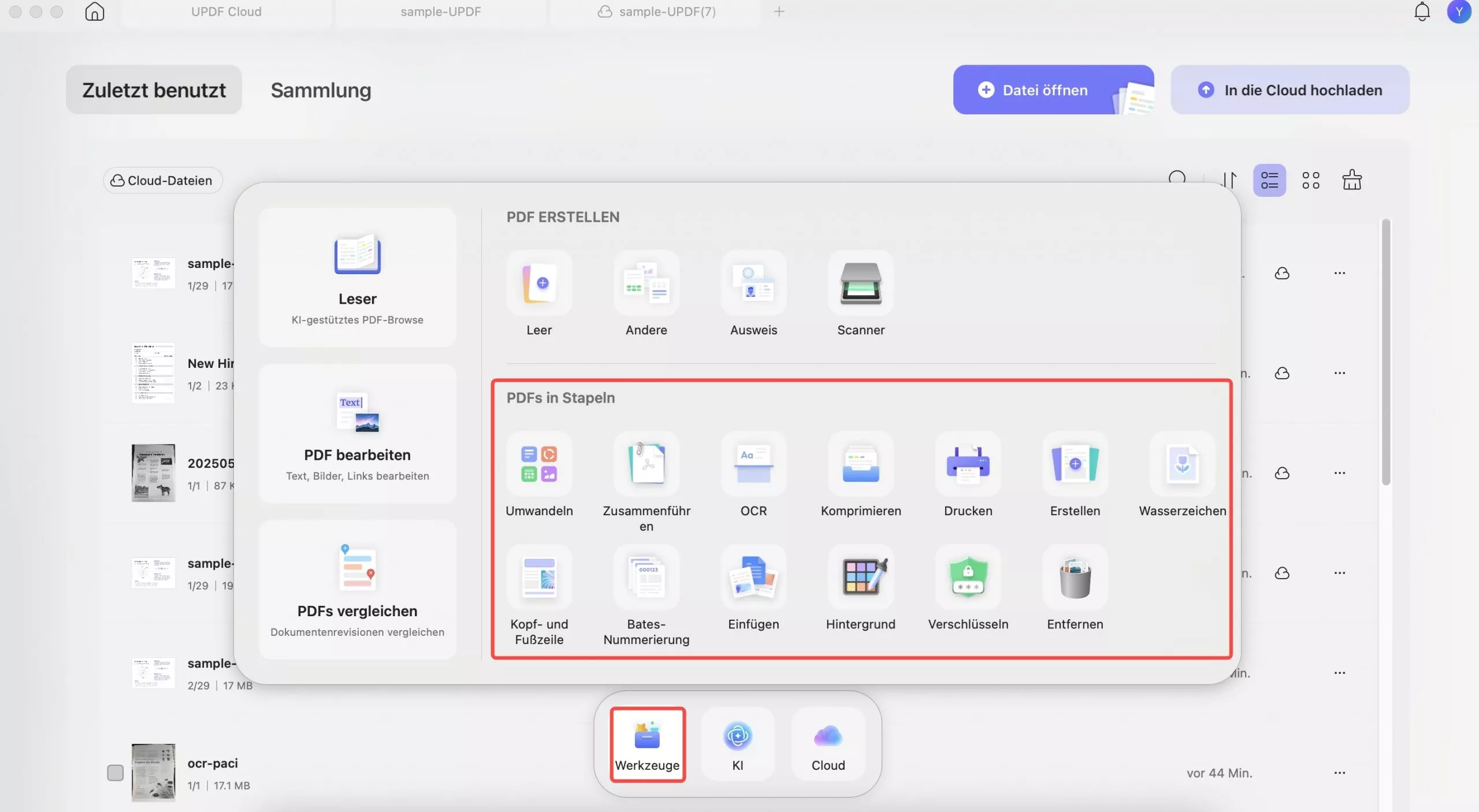Click the file list vertical scrollbar

(1385, 352)
